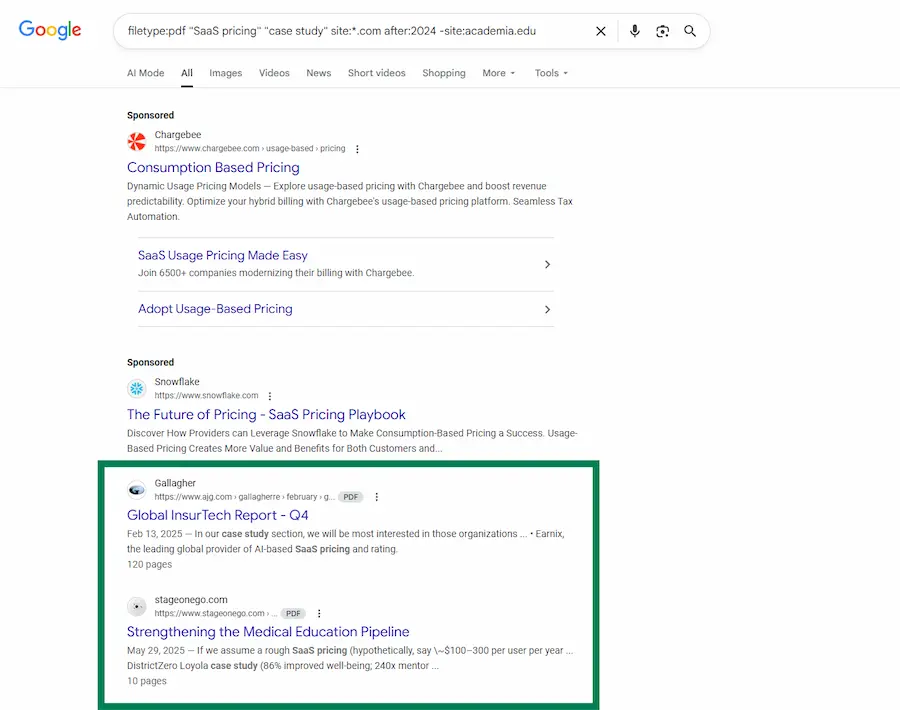Open Strengthening the Medical Education Pipeline link
Screen dimensions: 900x710
[x=267, y=632]
